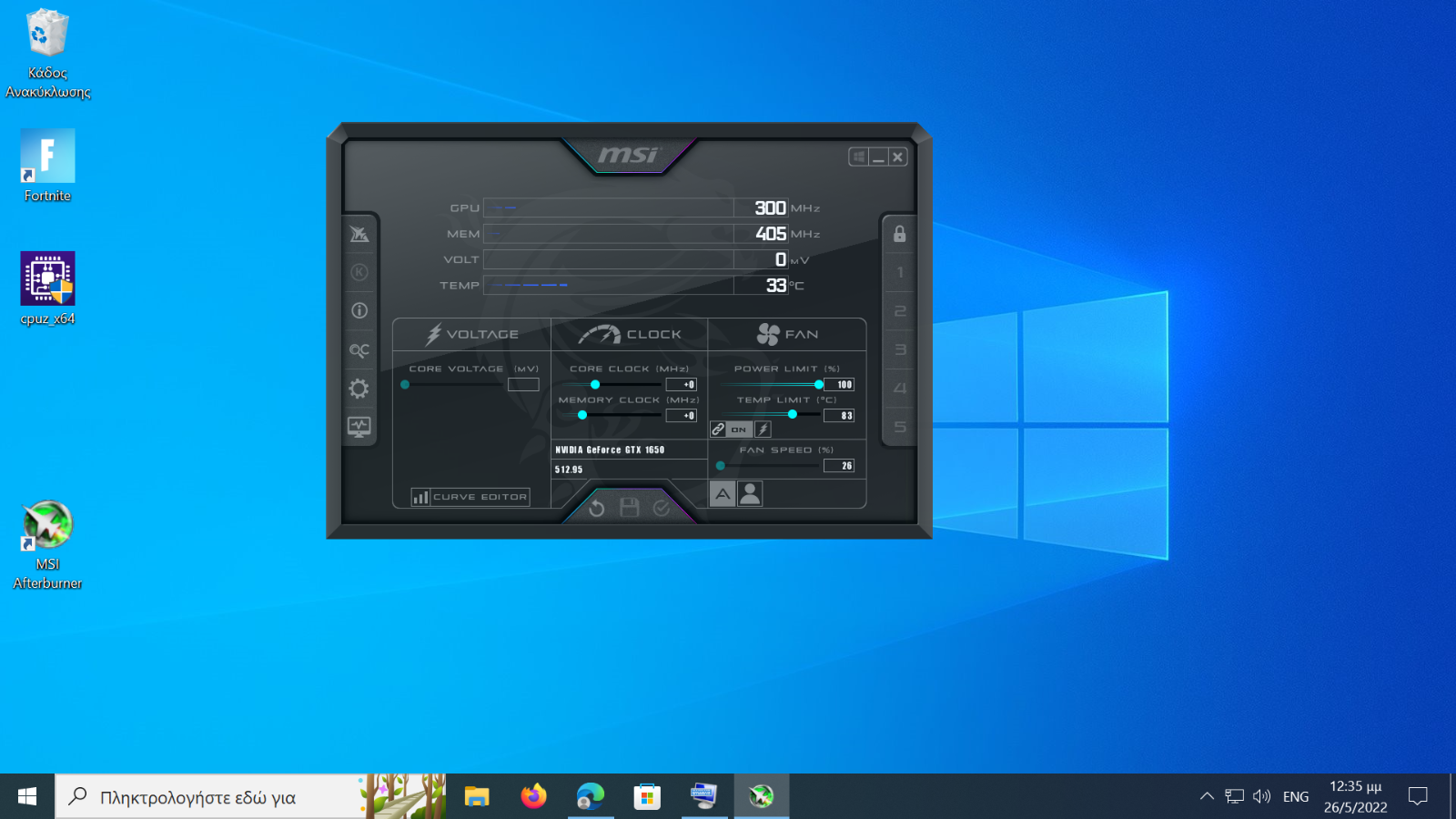The image size is (1456, 819).
Task: Click the Clock panel header
Action: [x=630, y=335]
